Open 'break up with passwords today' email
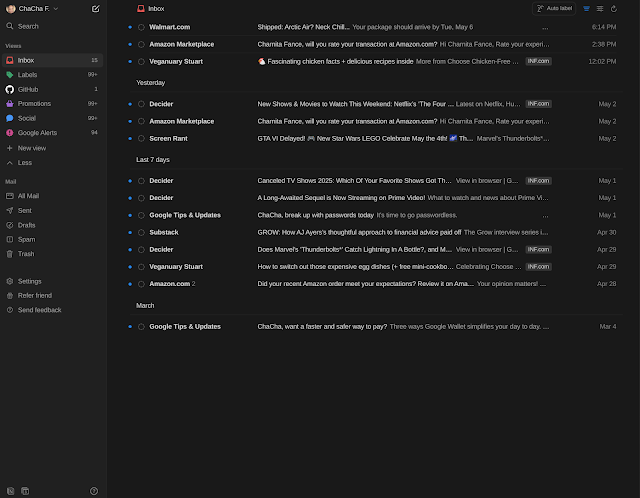 [375, 216]
